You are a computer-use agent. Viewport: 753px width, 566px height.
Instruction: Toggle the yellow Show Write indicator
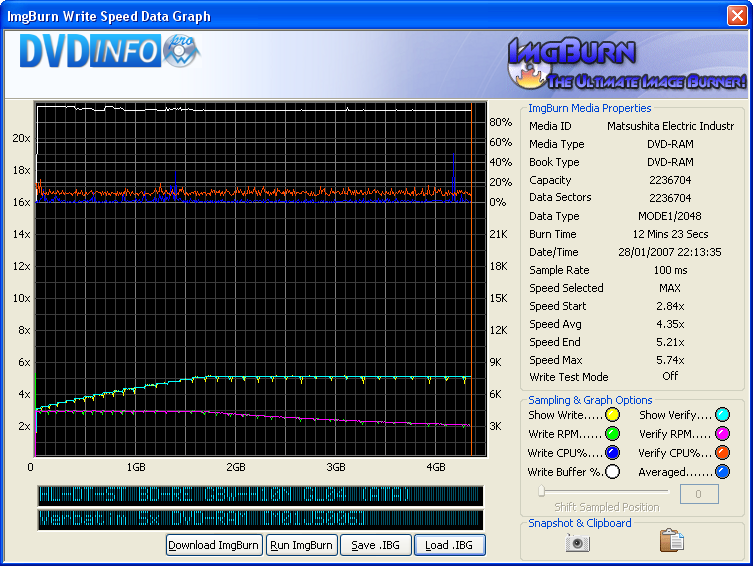[612, 415]
